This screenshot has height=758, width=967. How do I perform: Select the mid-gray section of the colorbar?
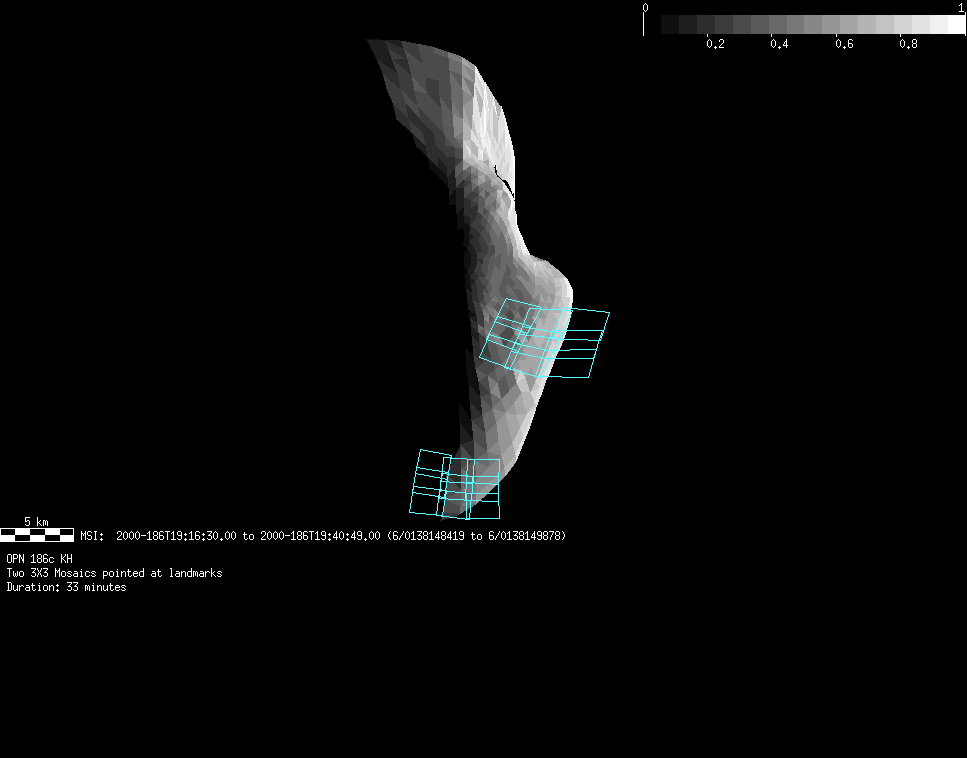click(x=812, y=24)
